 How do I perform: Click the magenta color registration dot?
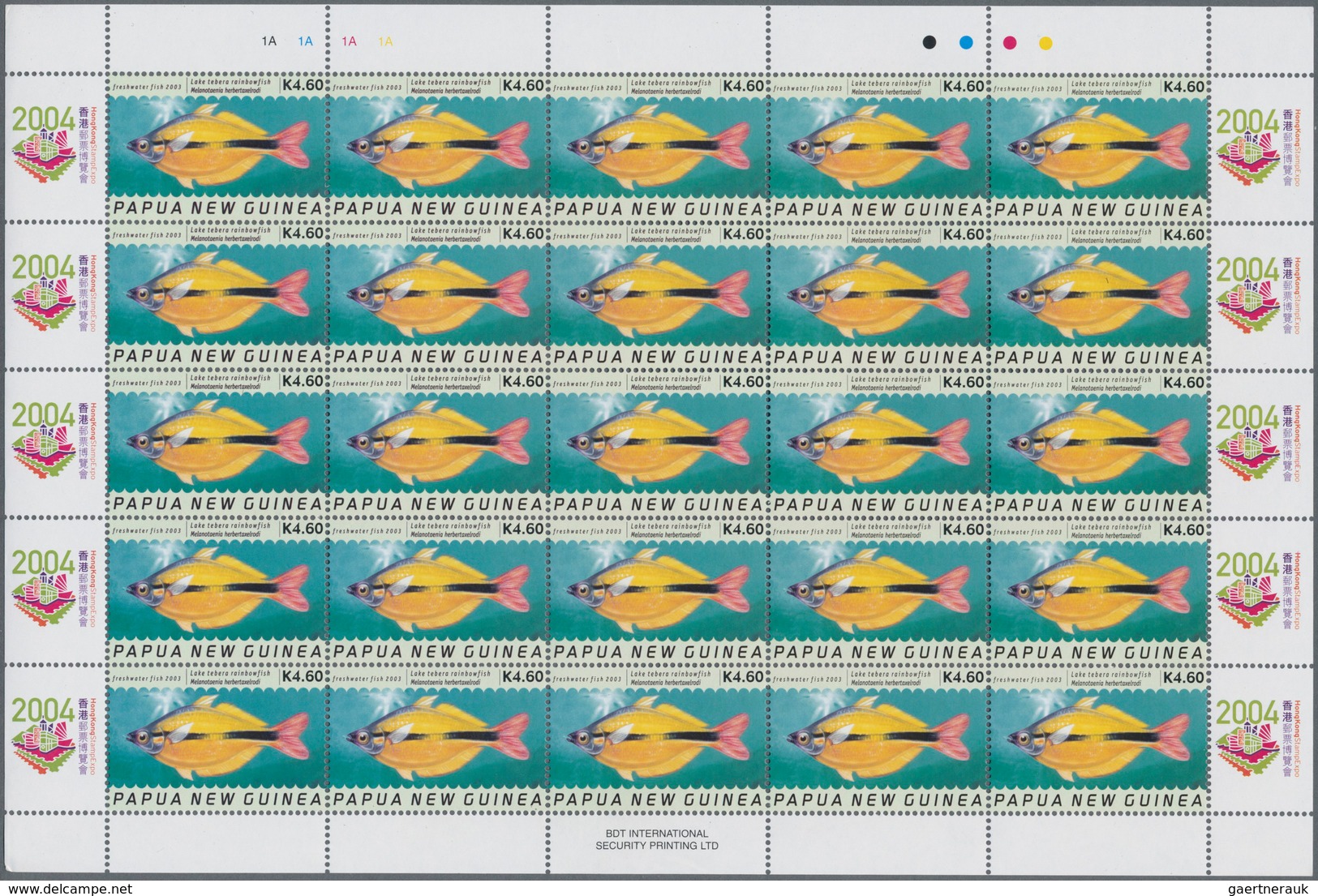tap(1011, 42)
